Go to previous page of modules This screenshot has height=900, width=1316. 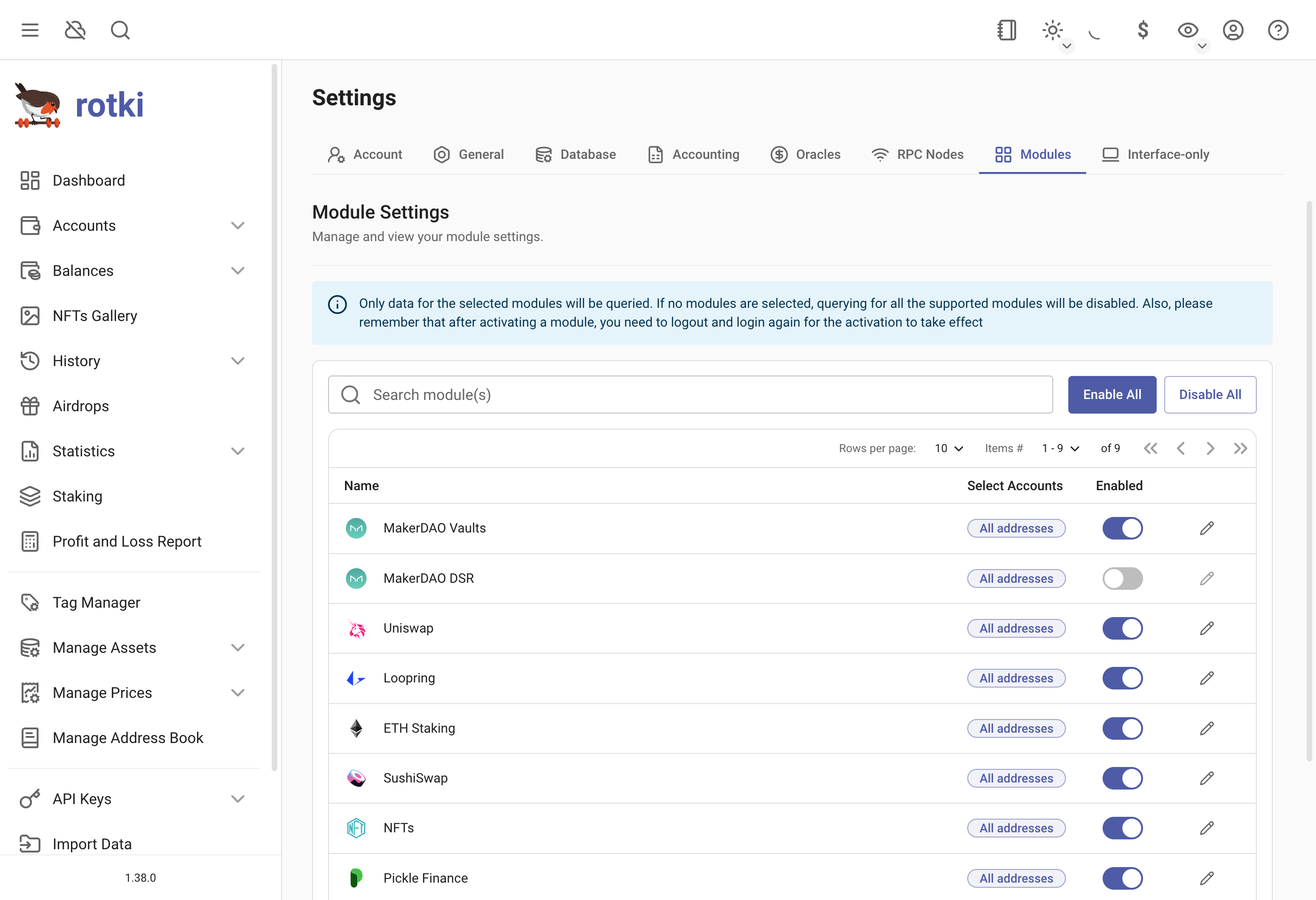(1181, 448)
